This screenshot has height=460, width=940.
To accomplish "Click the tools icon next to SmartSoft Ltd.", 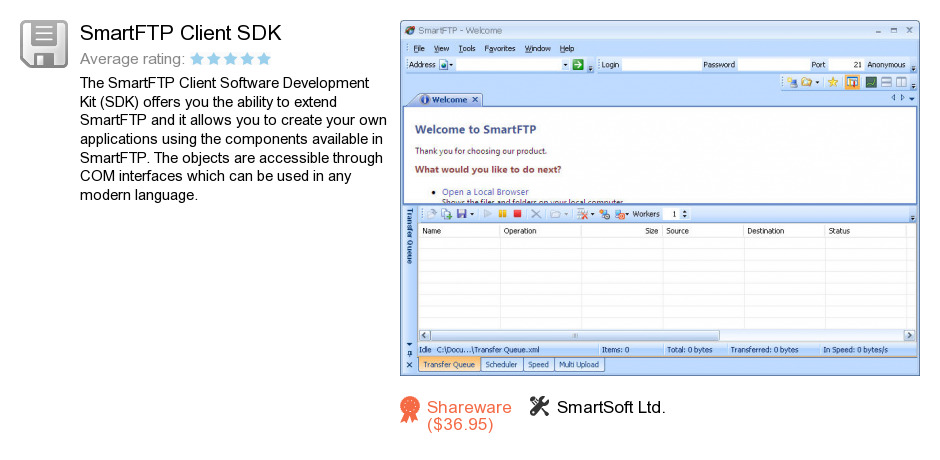I will [540, 406].
